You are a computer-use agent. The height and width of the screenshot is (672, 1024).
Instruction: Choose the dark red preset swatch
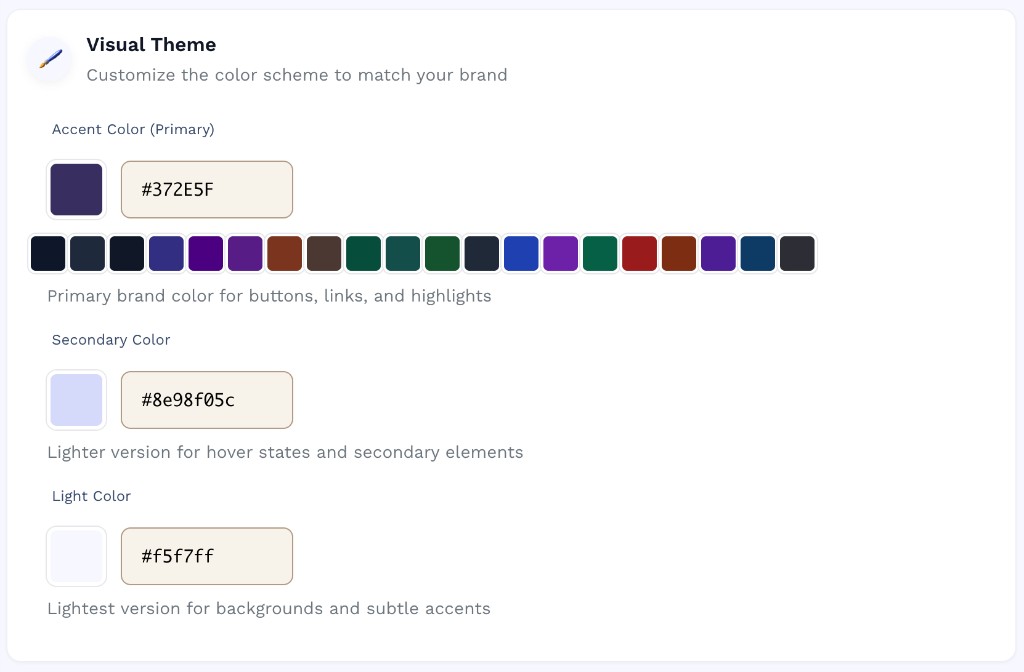tap(639, 253)
